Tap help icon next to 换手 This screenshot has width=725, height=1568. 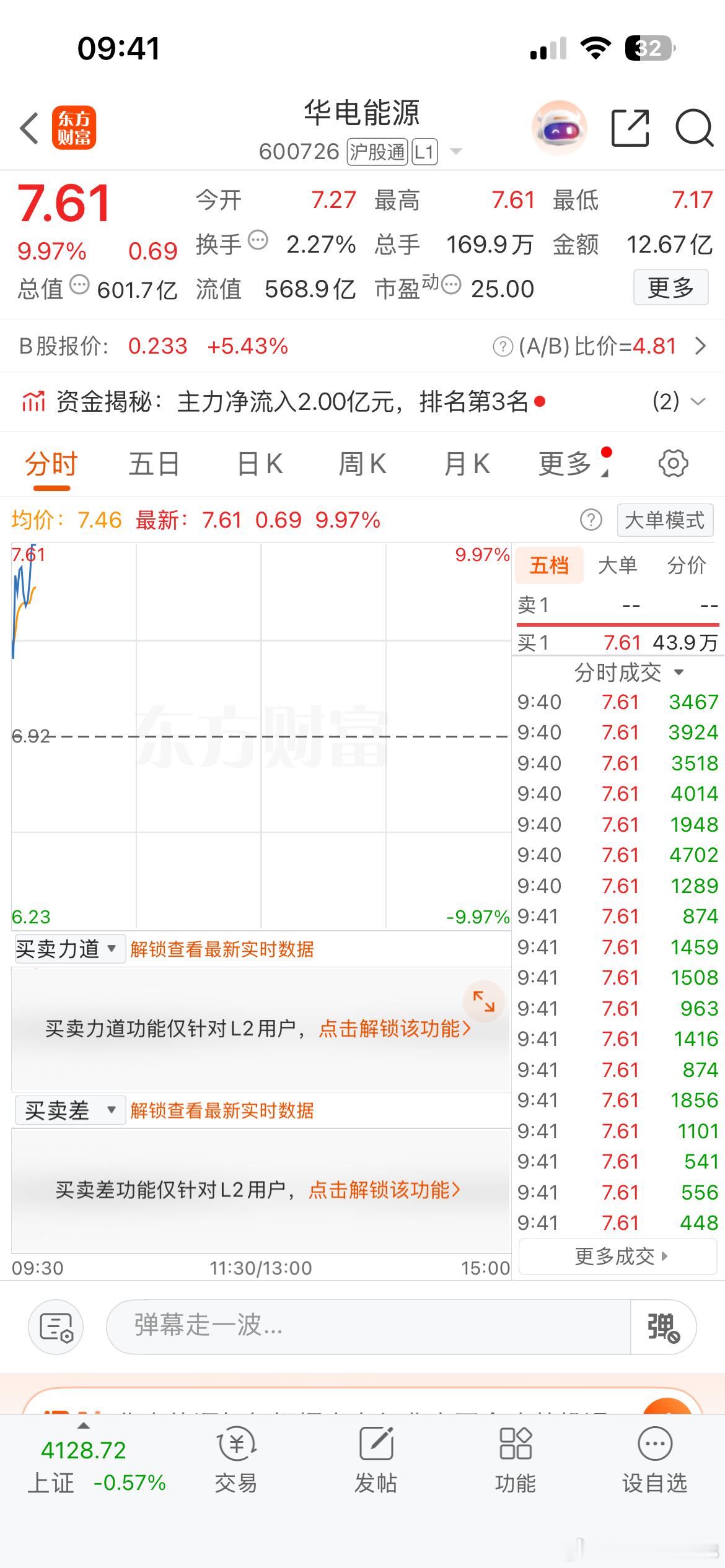pyautogui.click(x=258, y=240)
